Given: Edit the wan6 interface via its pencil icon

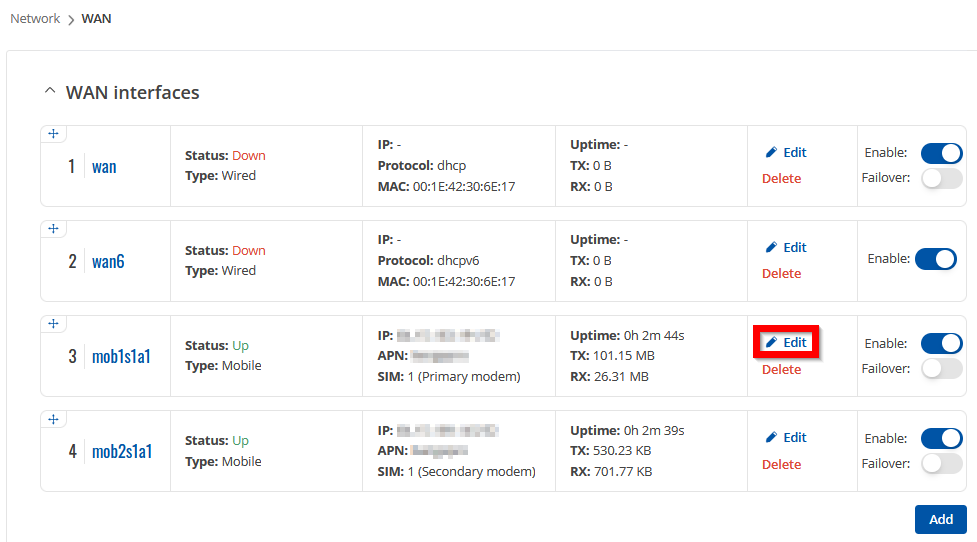Looking at the screenshot, I should (x=771, y=247).
